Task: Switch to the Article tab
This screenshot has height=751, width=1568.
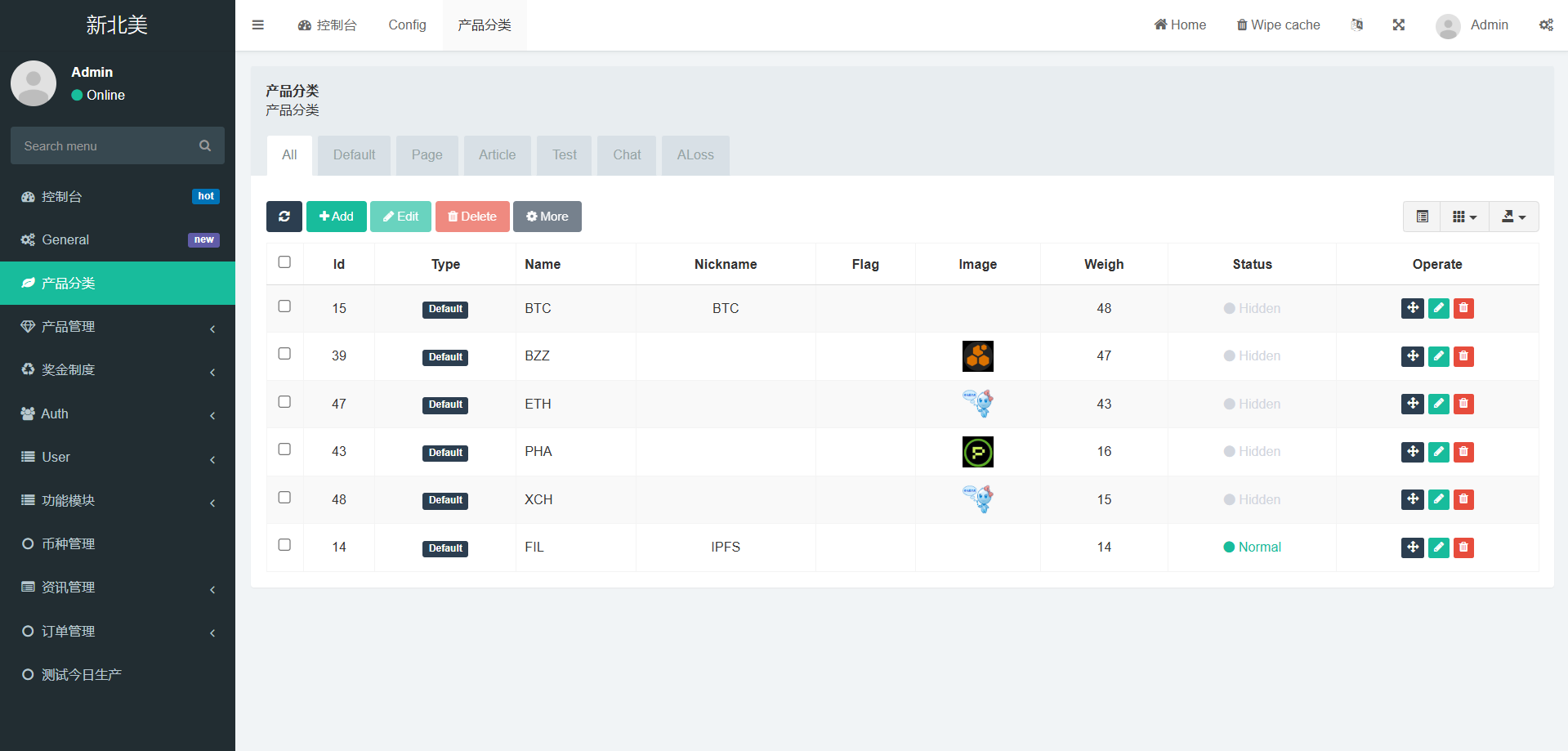Action: [x=497, y=155]
